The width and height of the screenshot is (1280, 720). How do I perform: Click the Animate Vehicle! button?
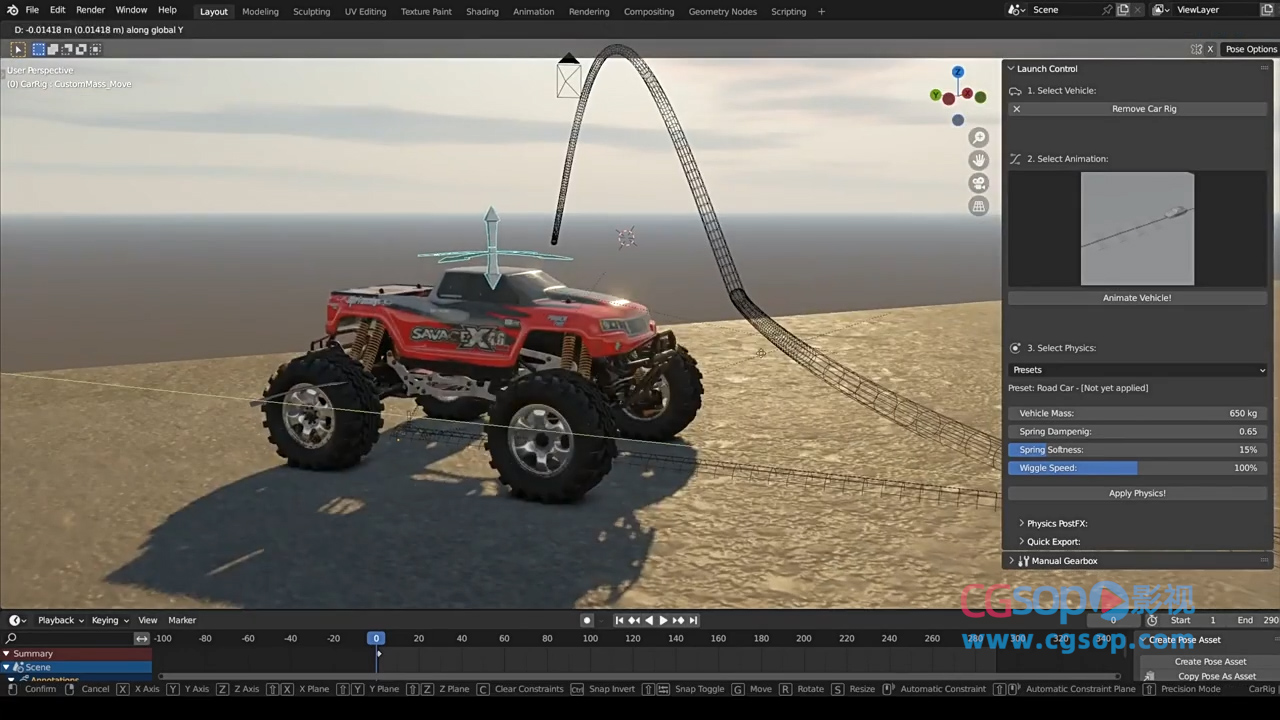coord(1137,298)
